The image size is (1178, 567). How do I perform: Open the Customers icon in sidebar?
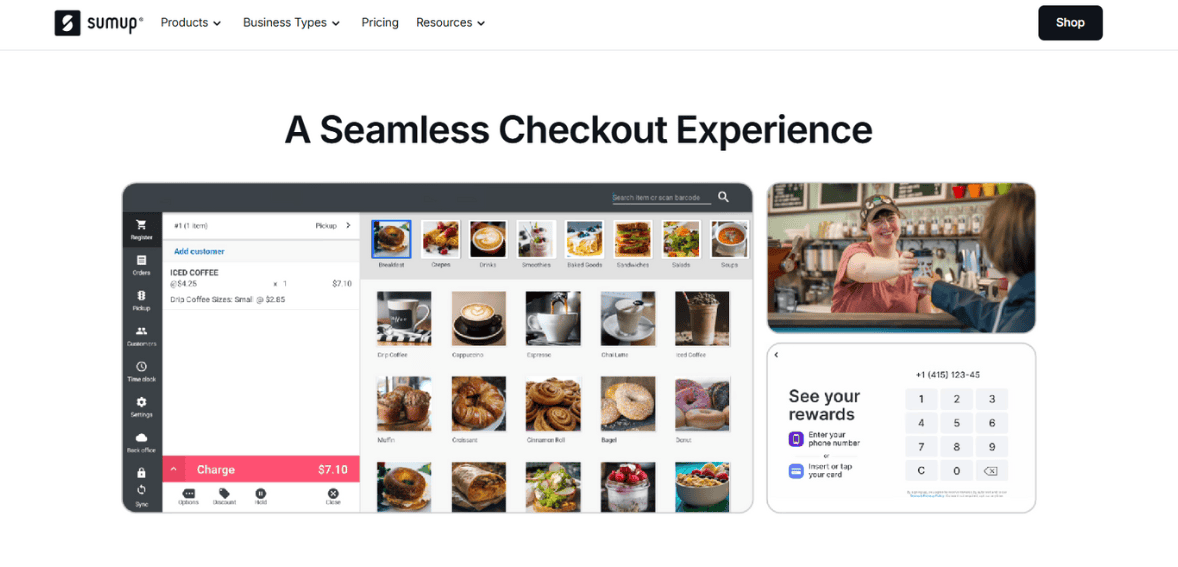(141, 330)
